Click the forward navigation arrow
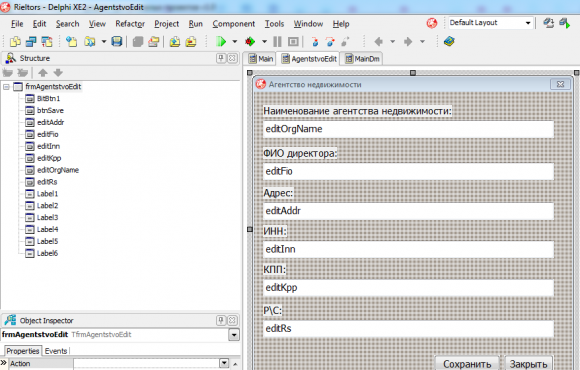This screenshot has height=370, width=580. click(x=408, y=41)
